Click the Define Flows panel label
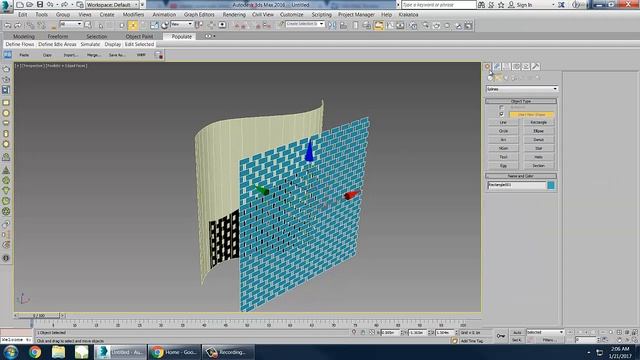This screenshot has width=640, height=360. coord(20,44)
